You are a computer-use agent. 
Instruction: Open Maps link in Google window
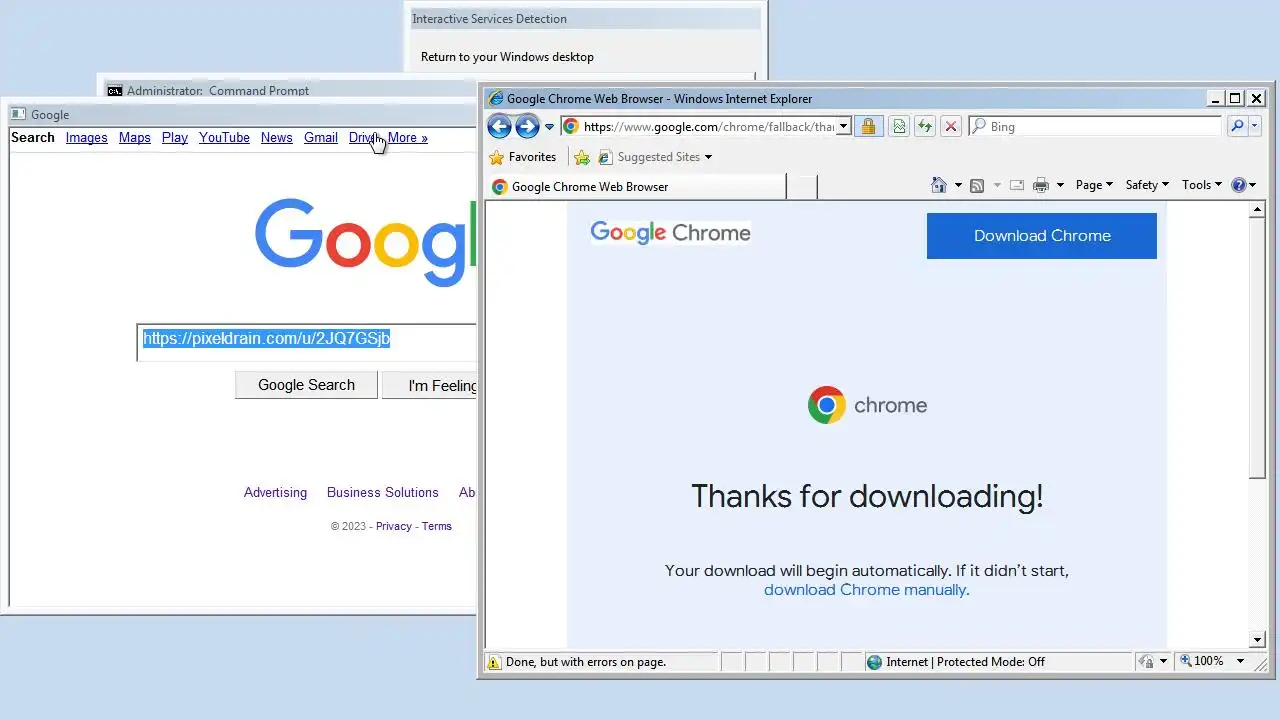135,138
